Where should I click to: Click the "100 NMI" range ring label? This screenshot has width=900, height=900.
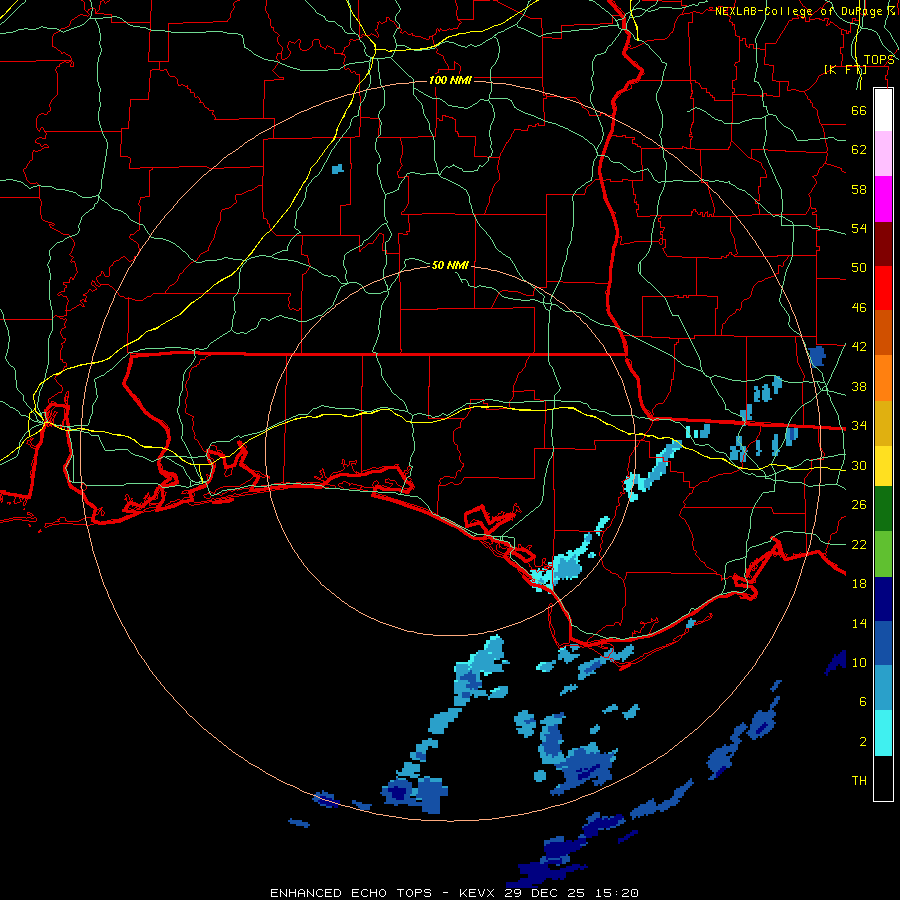point(450,80)
